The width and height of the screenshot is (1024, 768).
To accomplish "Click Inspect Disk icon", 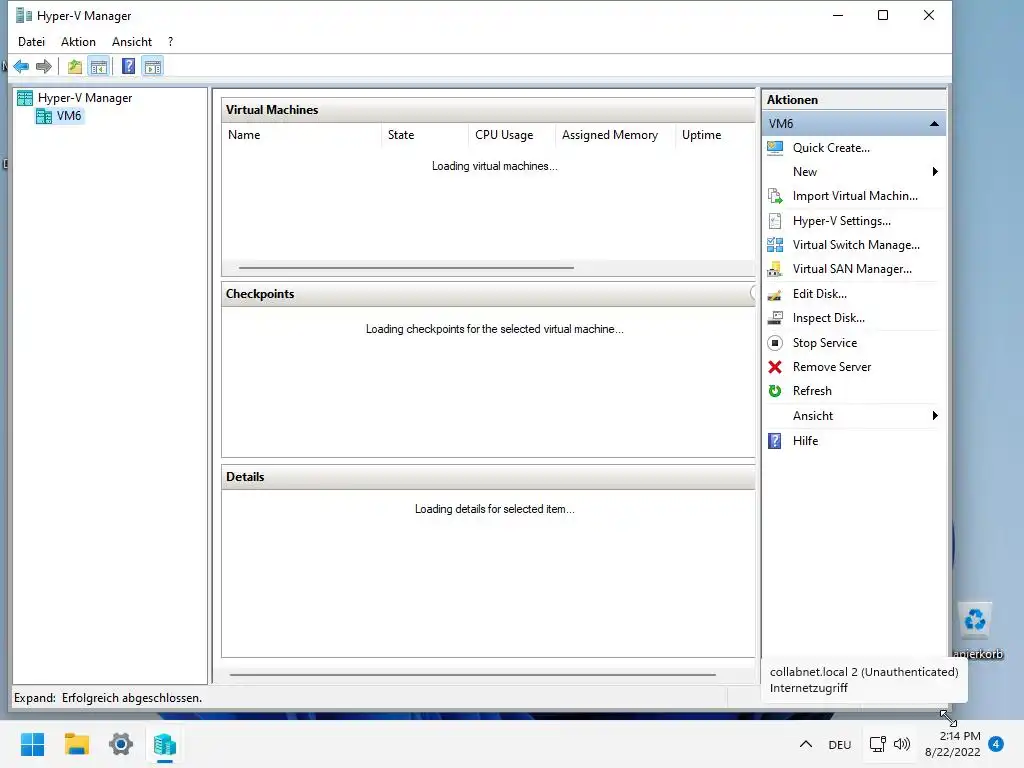I will click(x=775, y=318).
